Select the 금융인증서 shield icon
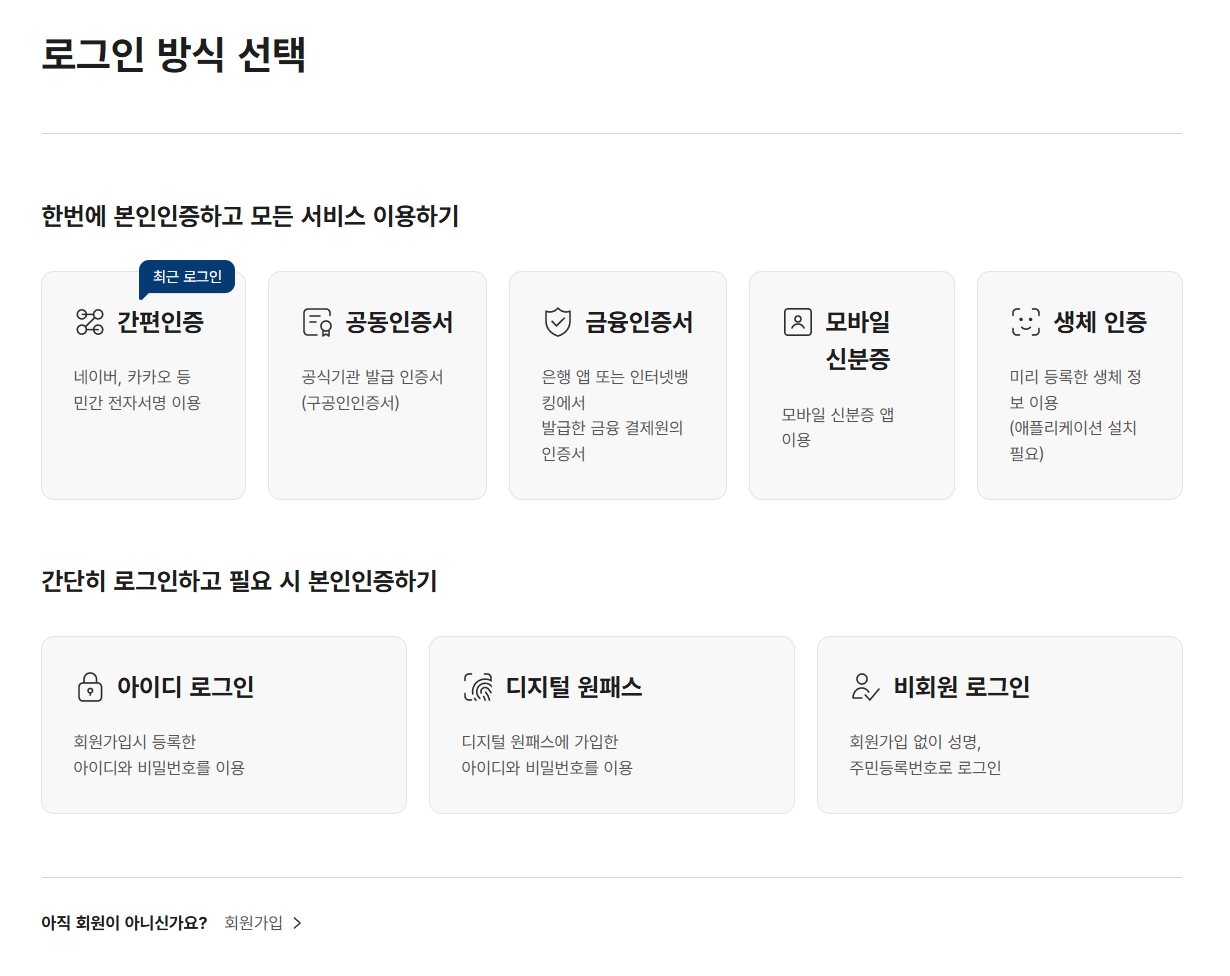This screenshot has width=1230, height=976. coord(556,322)
